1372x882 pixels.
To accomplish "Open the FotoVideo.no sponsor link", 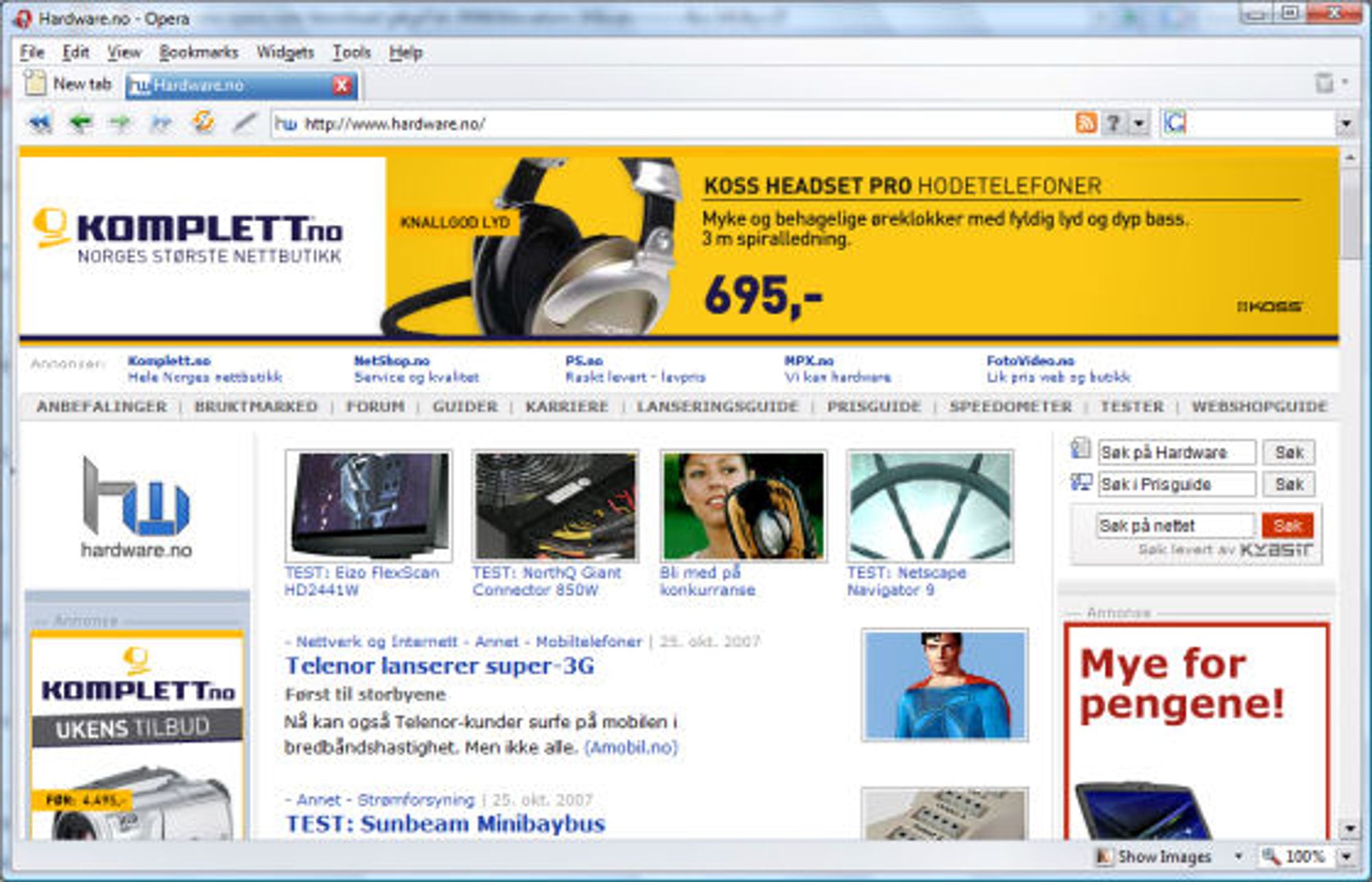I will click(x=1030, y=361).
